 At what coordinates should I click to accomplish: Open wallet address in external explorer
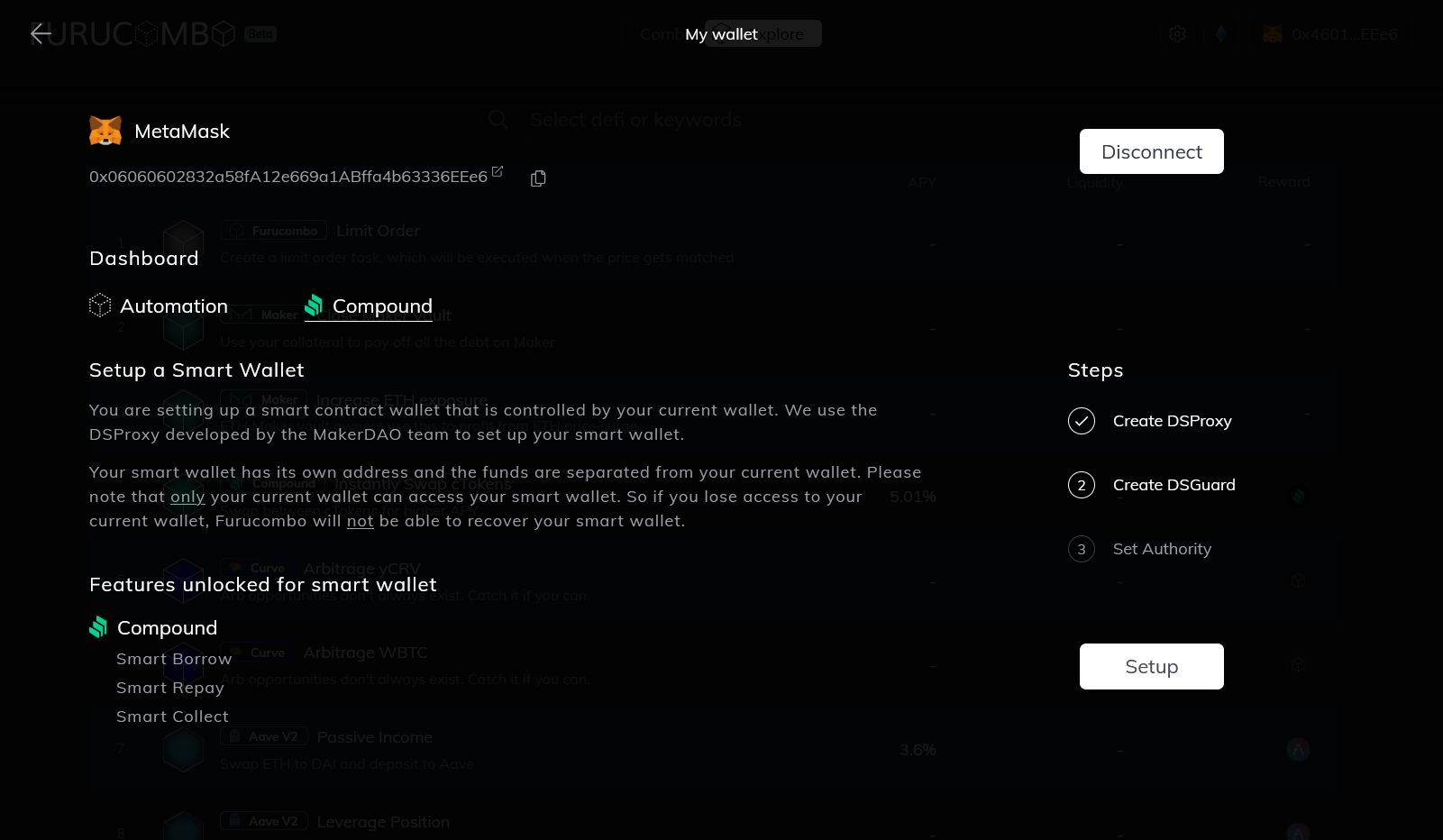click(x=498, y=171)
